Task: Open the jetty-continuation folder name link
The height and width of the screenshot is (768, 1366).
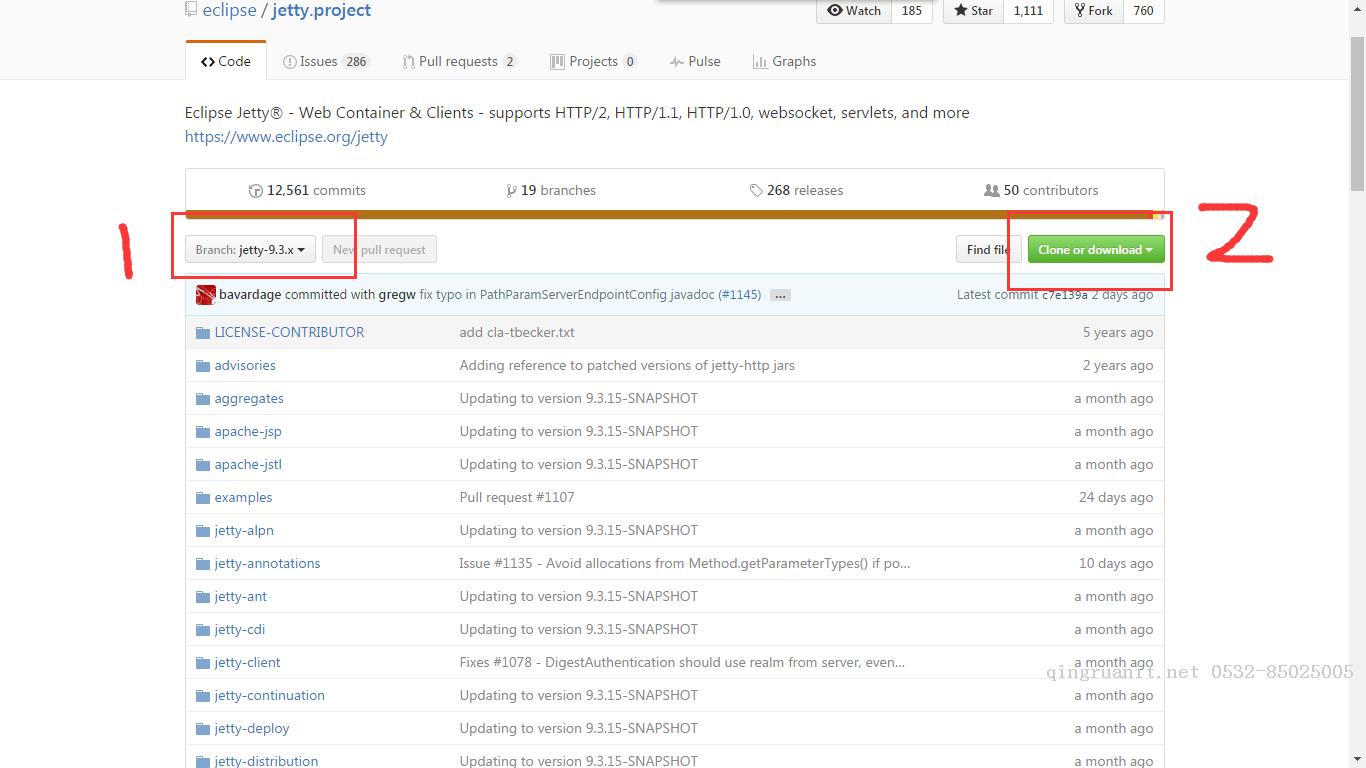Action: click(269, 695)
